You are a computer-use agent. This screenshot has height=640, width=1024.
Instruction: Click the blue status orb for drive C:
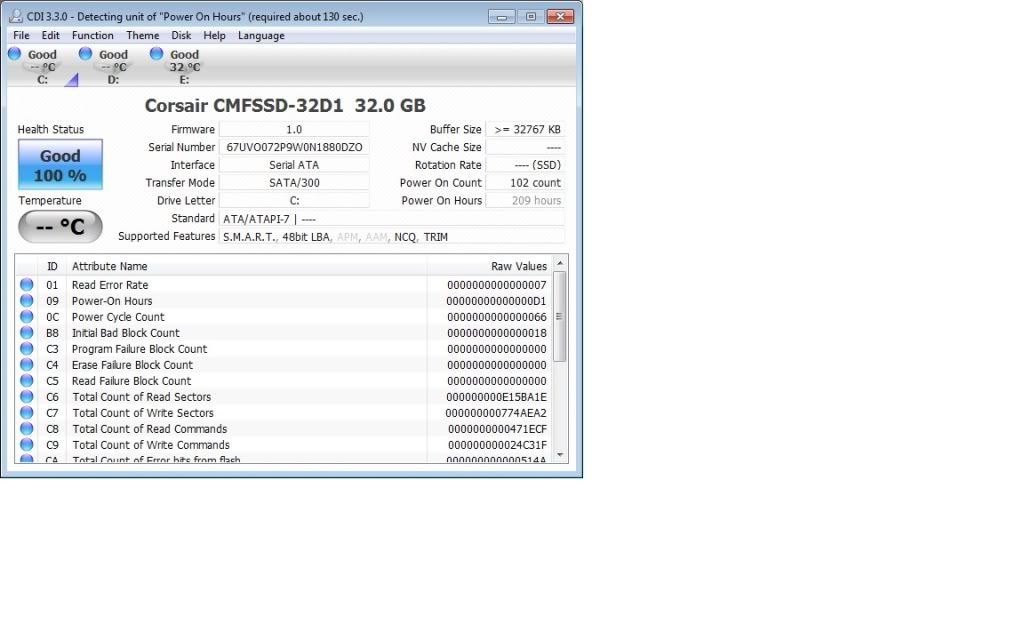click(14, 54)
